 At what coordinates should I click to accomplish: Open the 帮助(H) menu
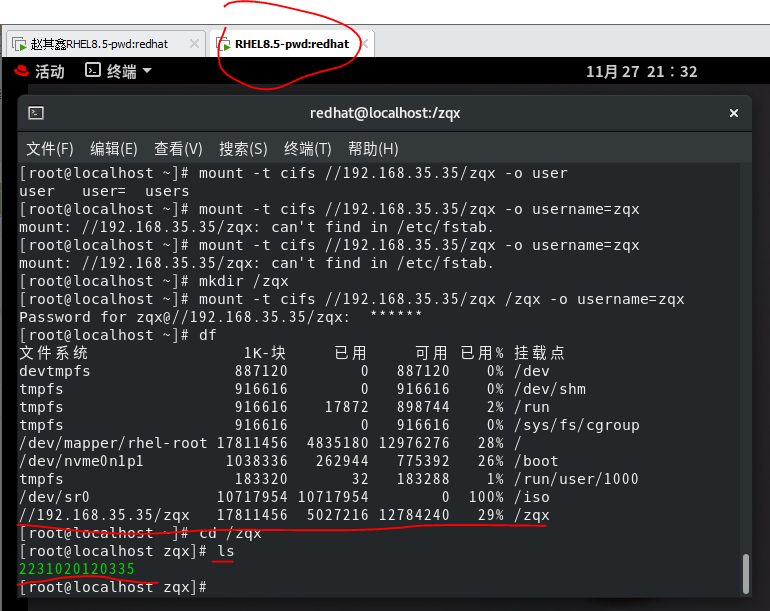coord(373,148)
